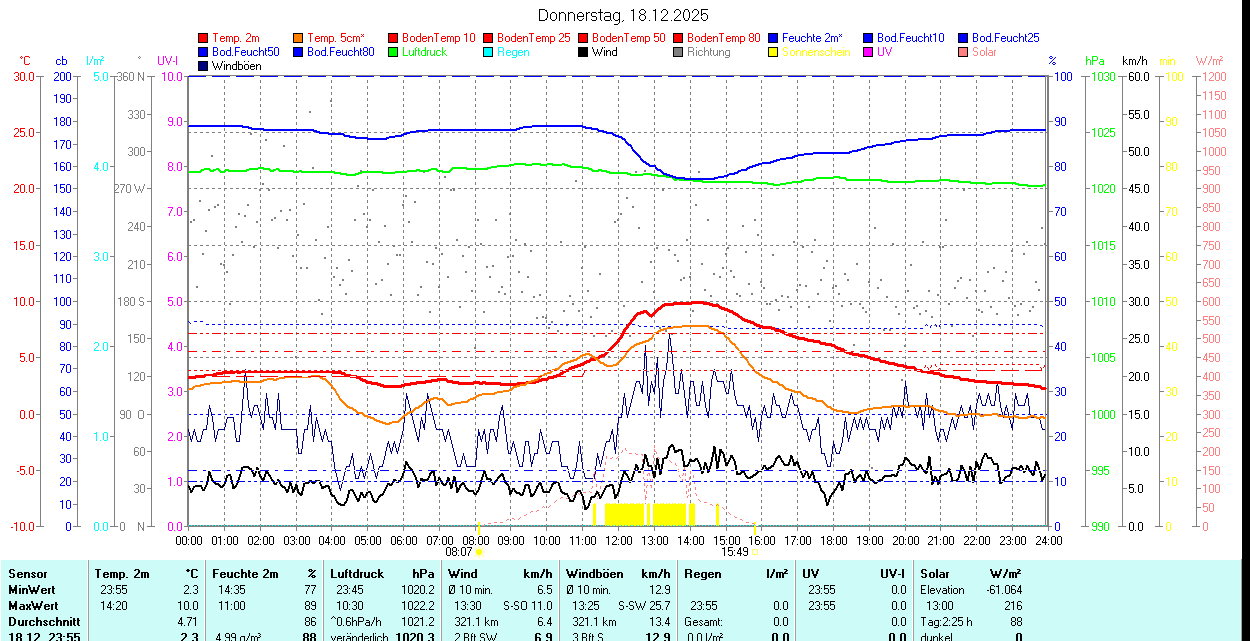
Task: Click the chart title Donnerstag, 18.12.2025
Action: tap(623, 15)
